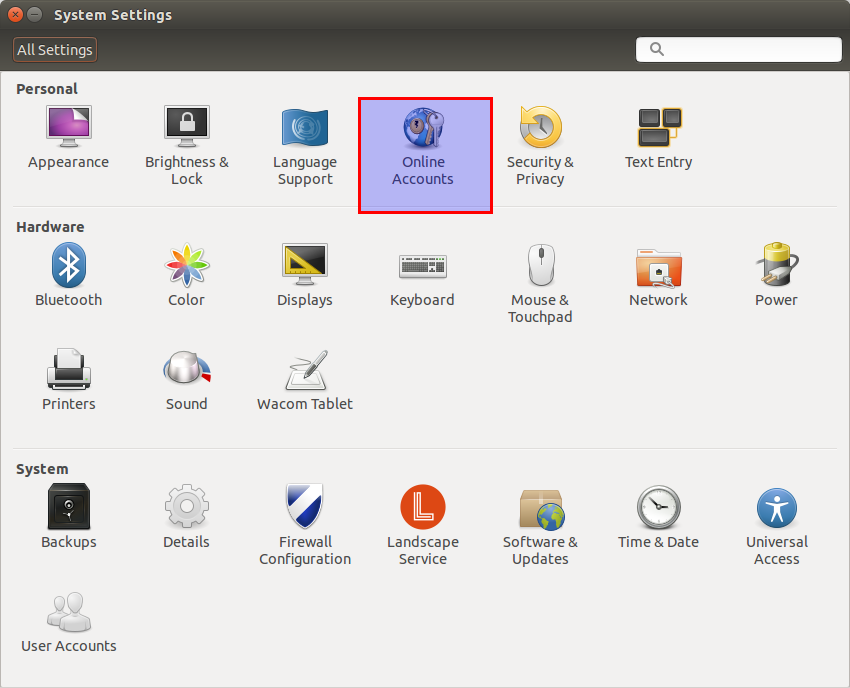850x688 pixels.
Task: Open Security & Privacy settings
Action: click(x=540, y=146)
